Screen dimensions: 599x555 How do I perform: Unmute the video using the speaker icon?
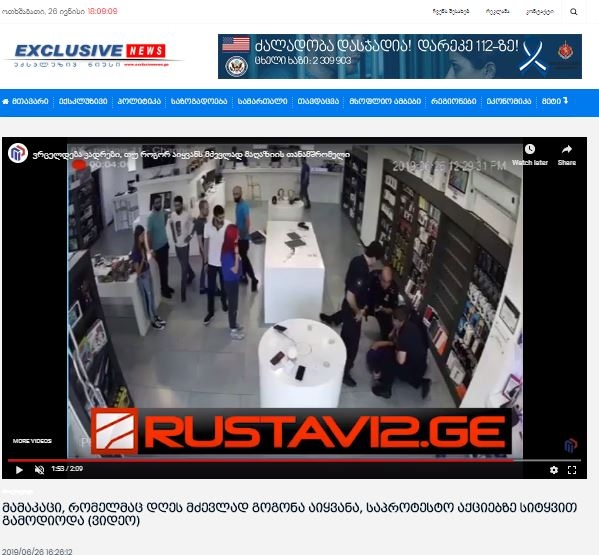point(39,470)
